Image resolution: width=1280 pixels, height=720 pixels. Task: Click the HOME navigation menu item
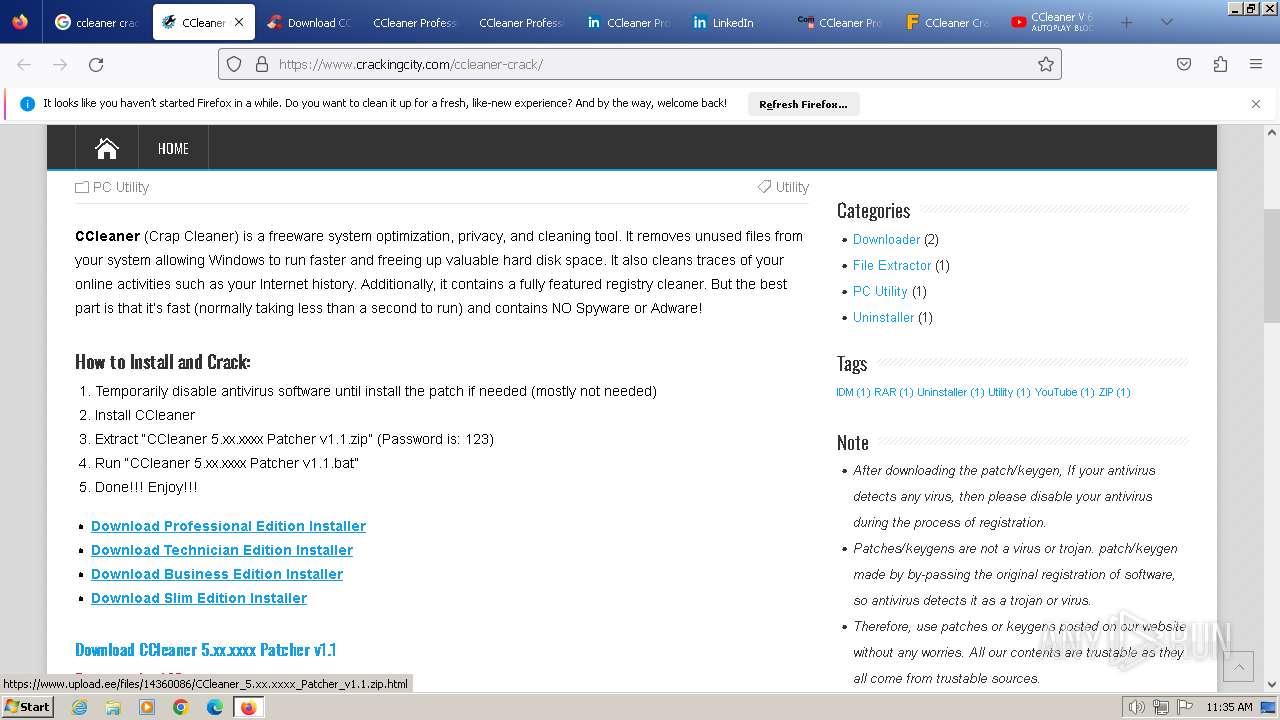tap(173, 148)
